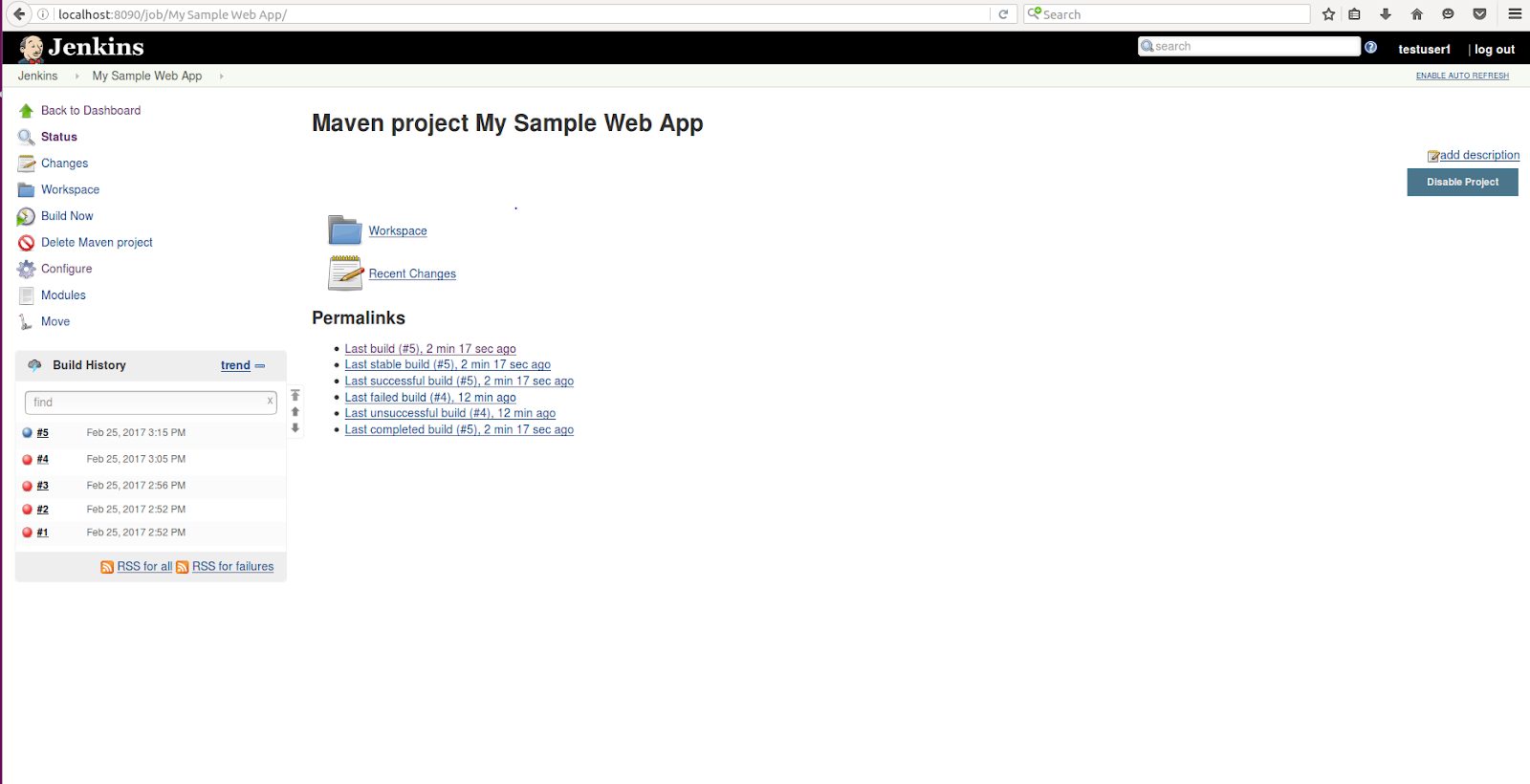Click the Feb 25, 2017 3:05 PM timestamp
The height and width of the screenshot is (784, 1530).
pos(136,460)
